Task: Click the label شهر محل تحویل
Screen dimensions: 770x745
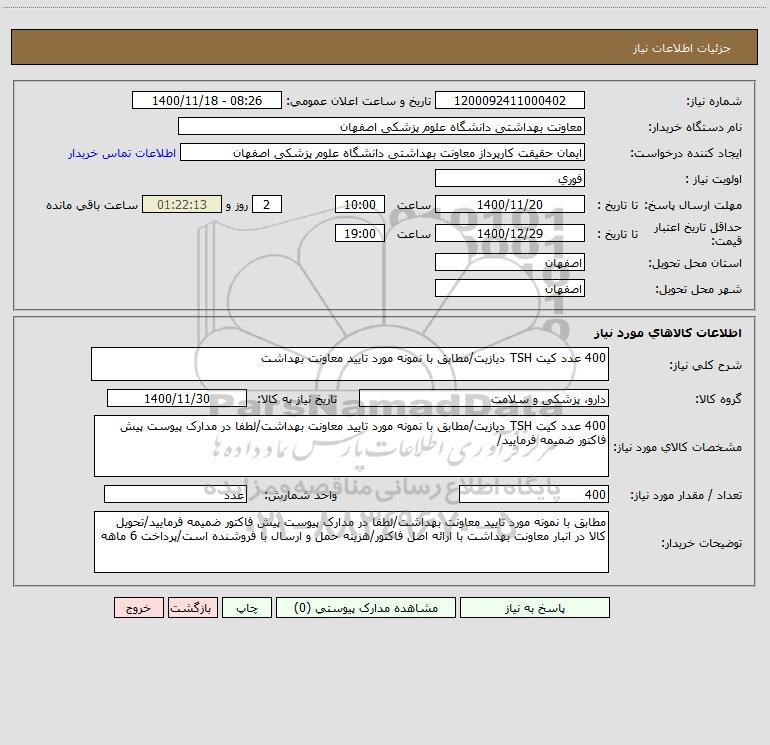Action: click(x=698, y=289)
